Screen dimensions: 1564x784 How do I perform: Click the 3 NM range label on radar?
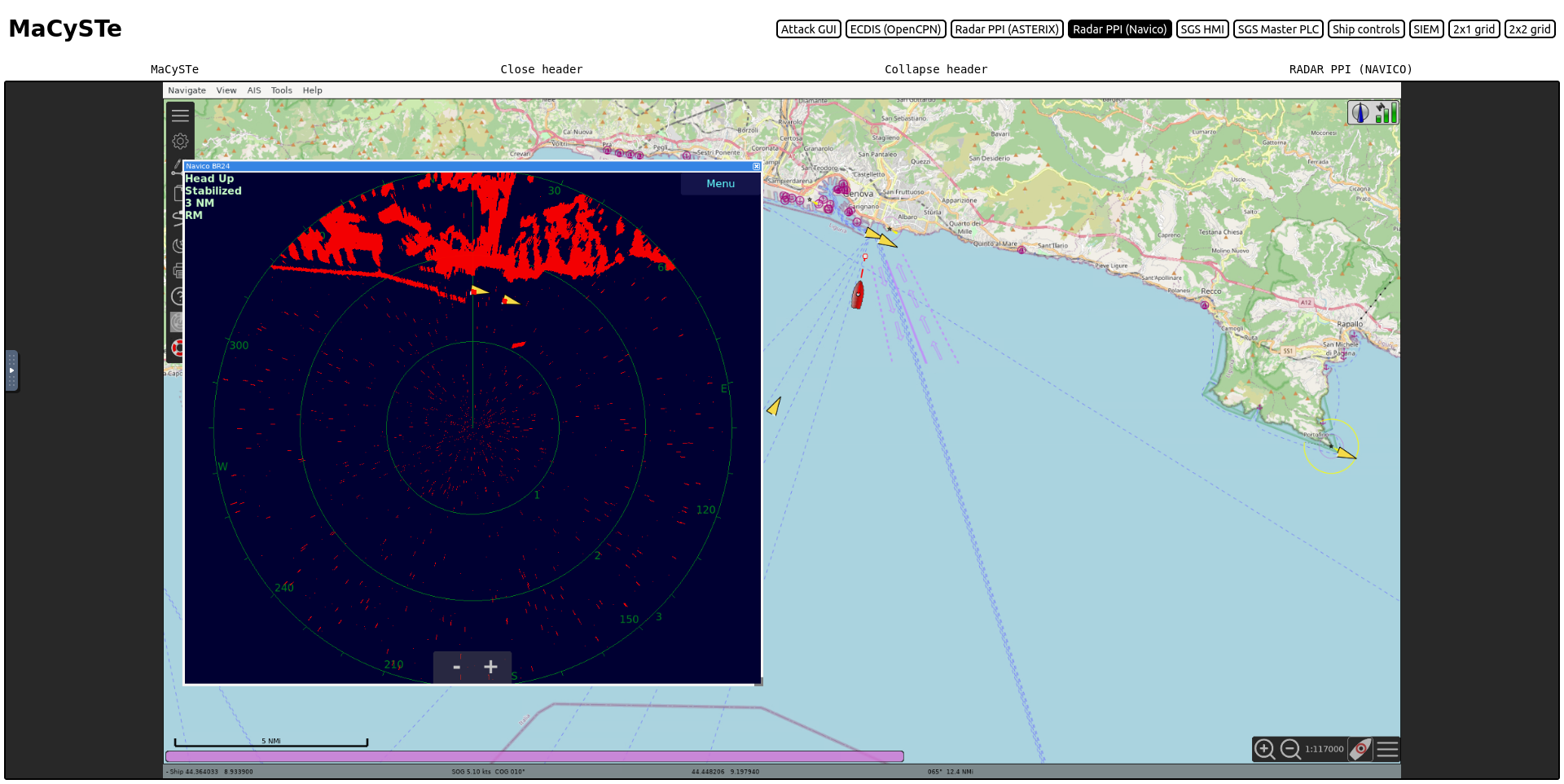(200, 203)
